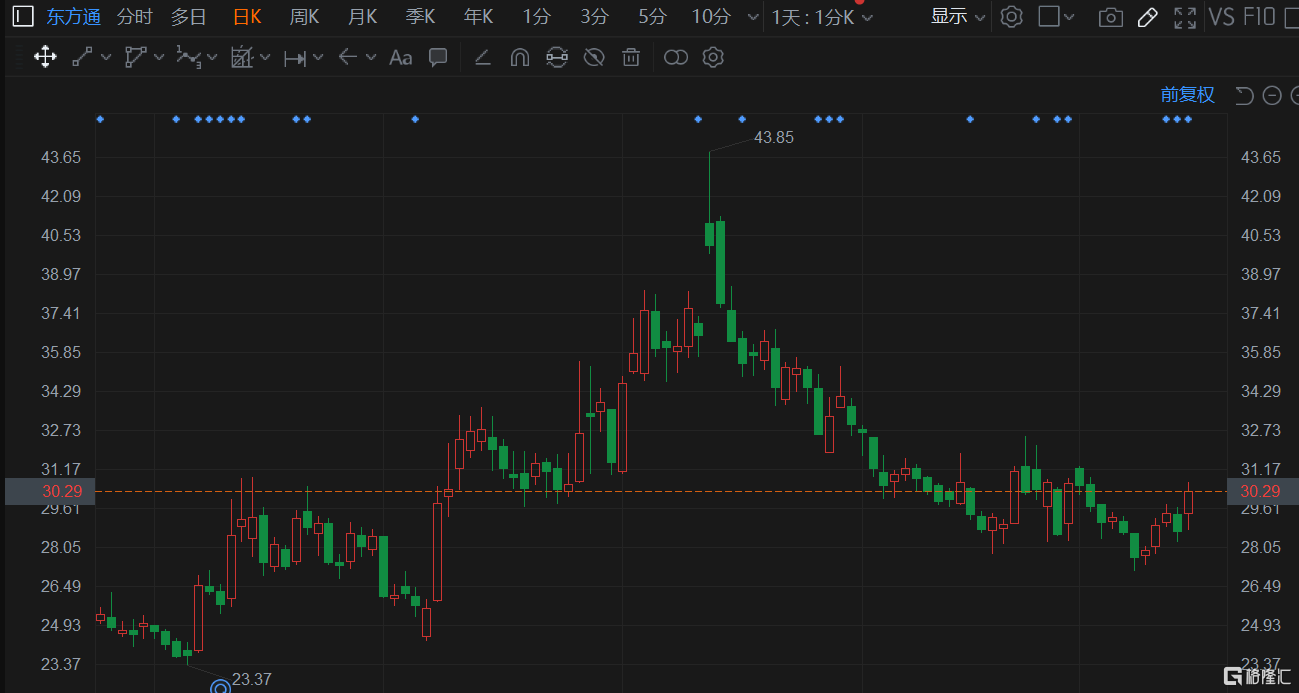Switch to the 多日 tab
This screenshot has height=693, width=1299.
pos(188,16)
